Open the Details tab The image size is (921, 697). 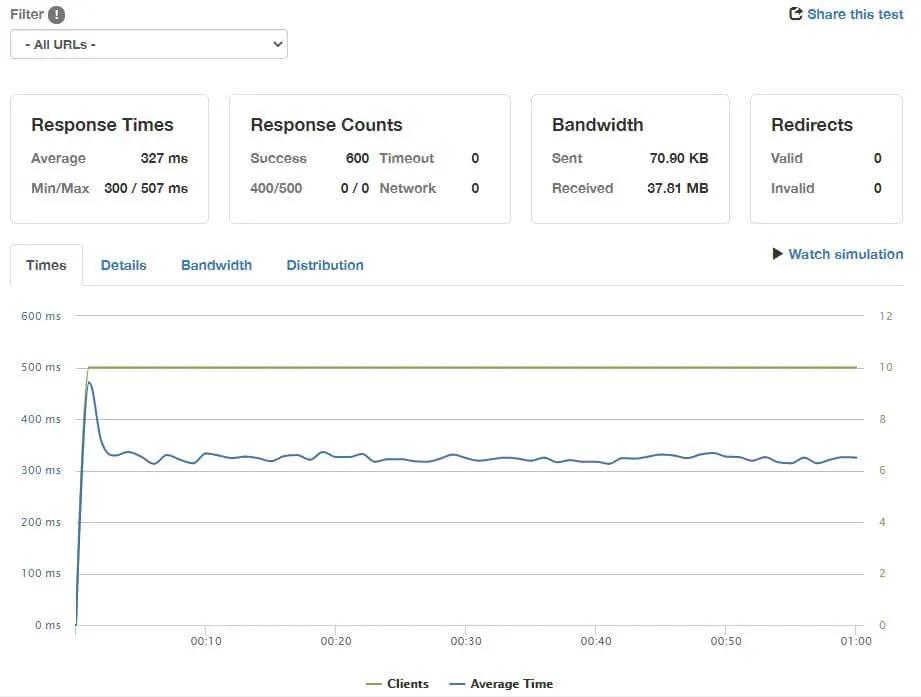pos(123,265)
